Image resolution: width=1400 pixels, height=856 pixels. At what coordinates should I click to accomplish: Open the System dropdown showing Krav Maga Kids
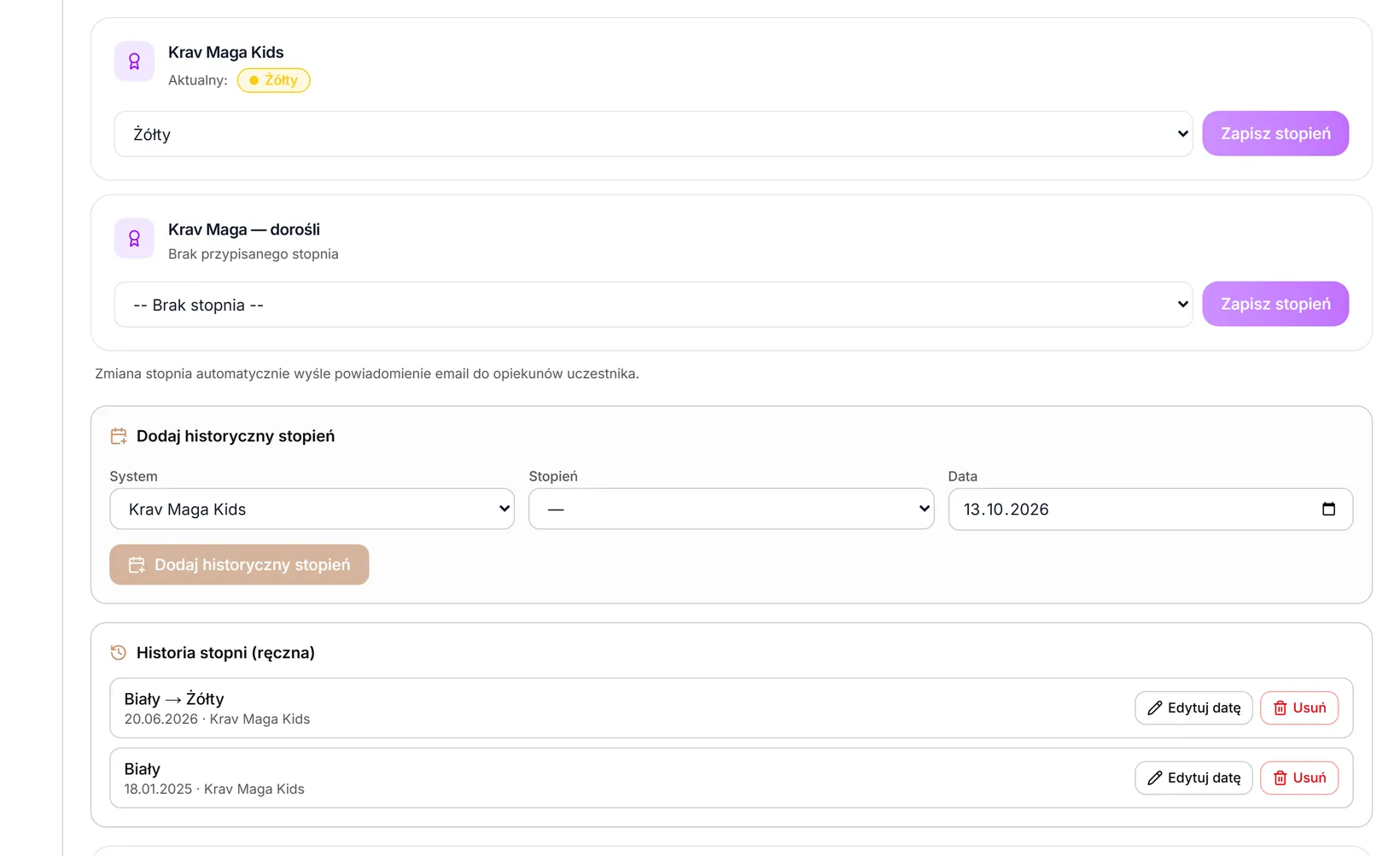click(312, 509)
